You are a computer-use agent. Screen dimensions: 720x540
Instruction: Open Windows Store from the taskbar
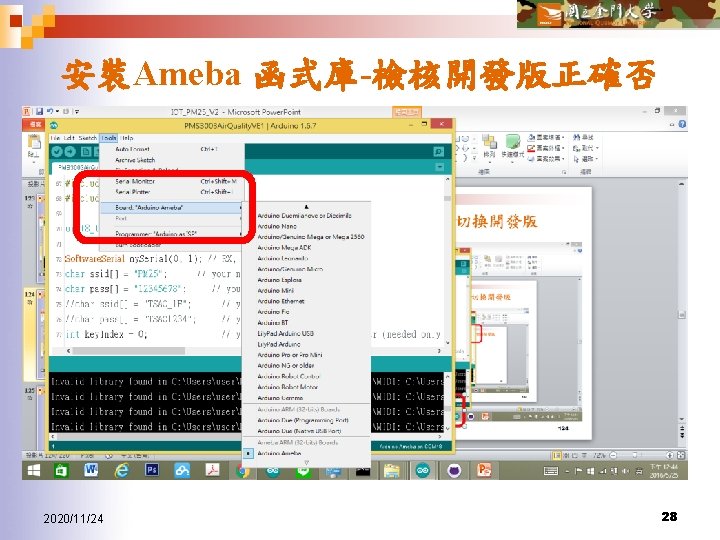tap(61, 471)
